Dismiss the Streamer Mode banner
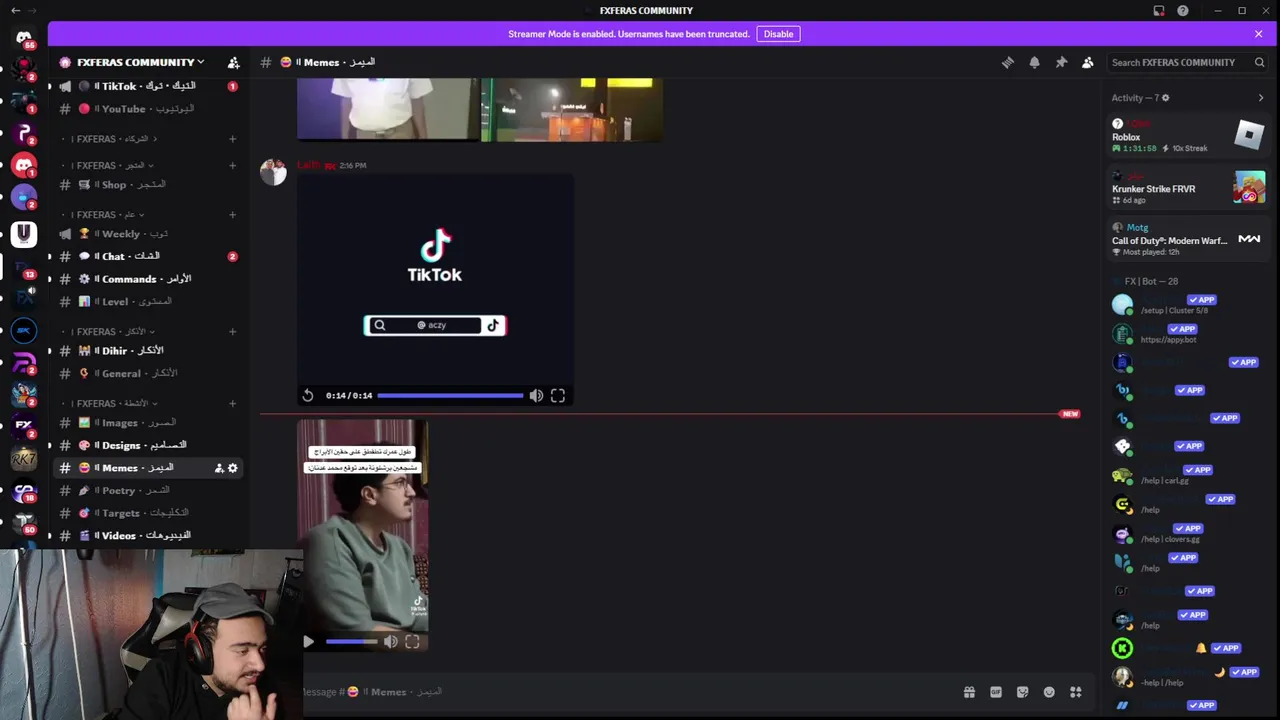This screenshot has height=720, width=1280. [x=1258, y=34]
